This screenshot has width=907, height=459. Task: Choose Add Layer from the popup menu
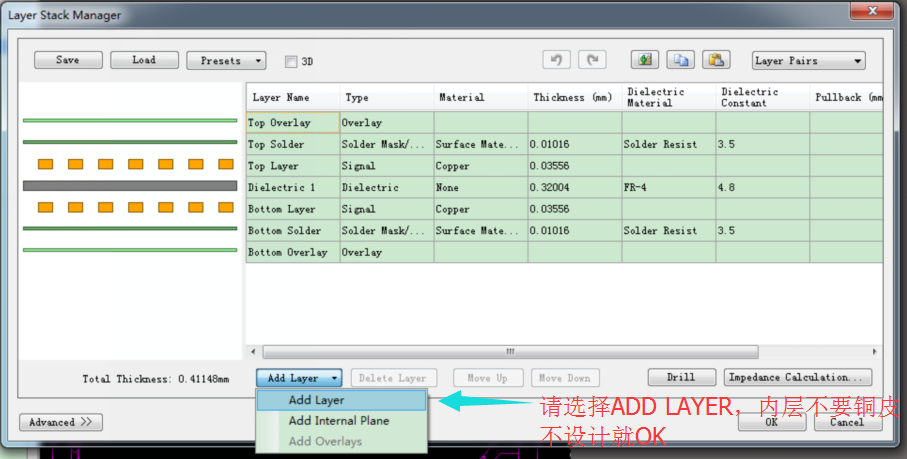tap(317, 400)
